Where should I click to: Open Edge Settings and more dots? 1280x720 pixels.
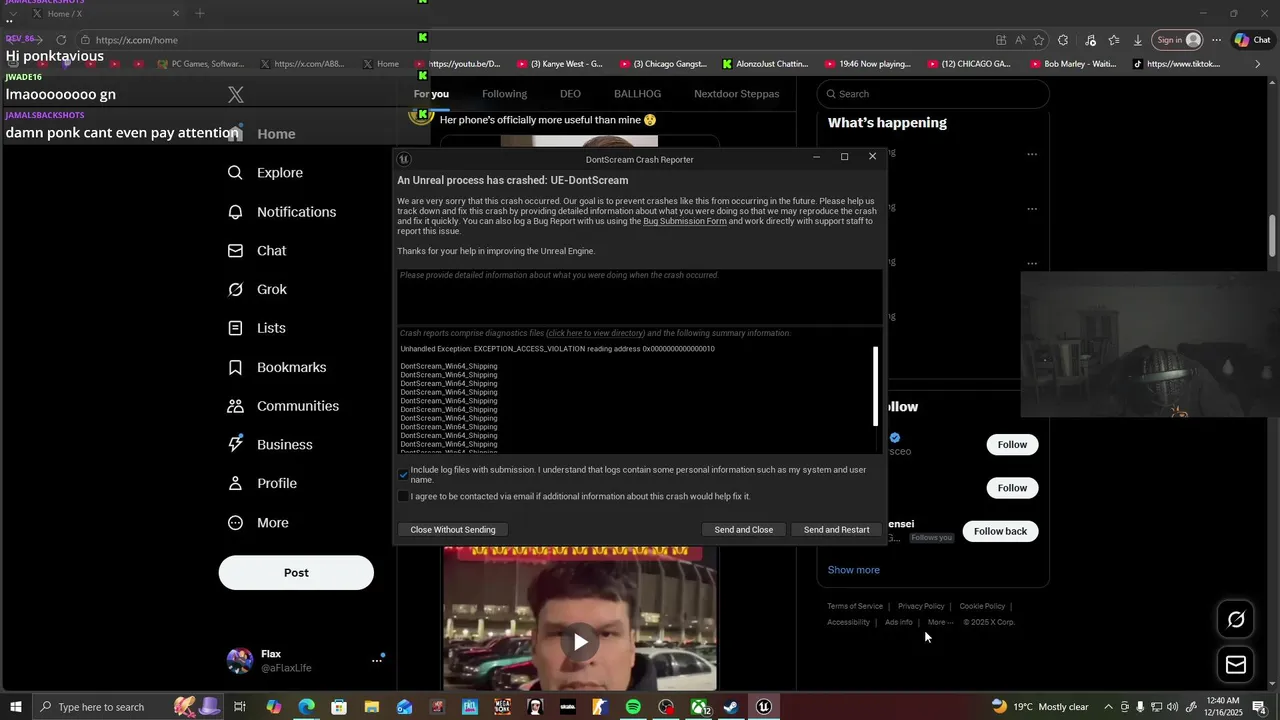1216,40
